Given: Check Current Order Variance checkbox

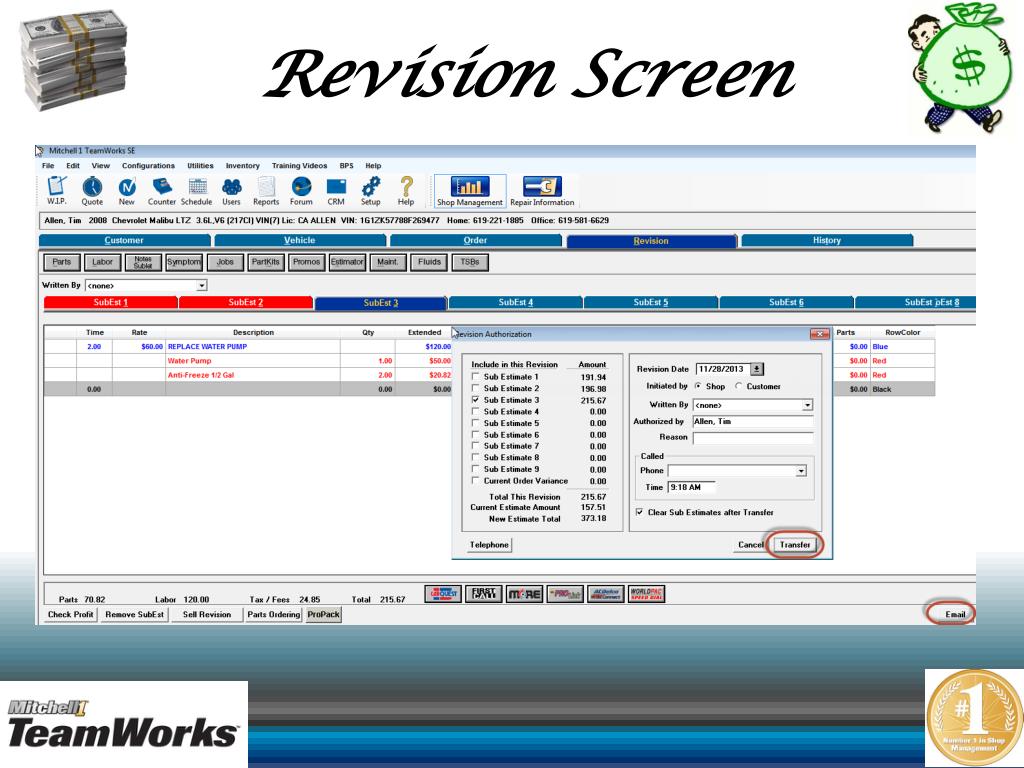Looking at the screenshot, I should [475, 481].
